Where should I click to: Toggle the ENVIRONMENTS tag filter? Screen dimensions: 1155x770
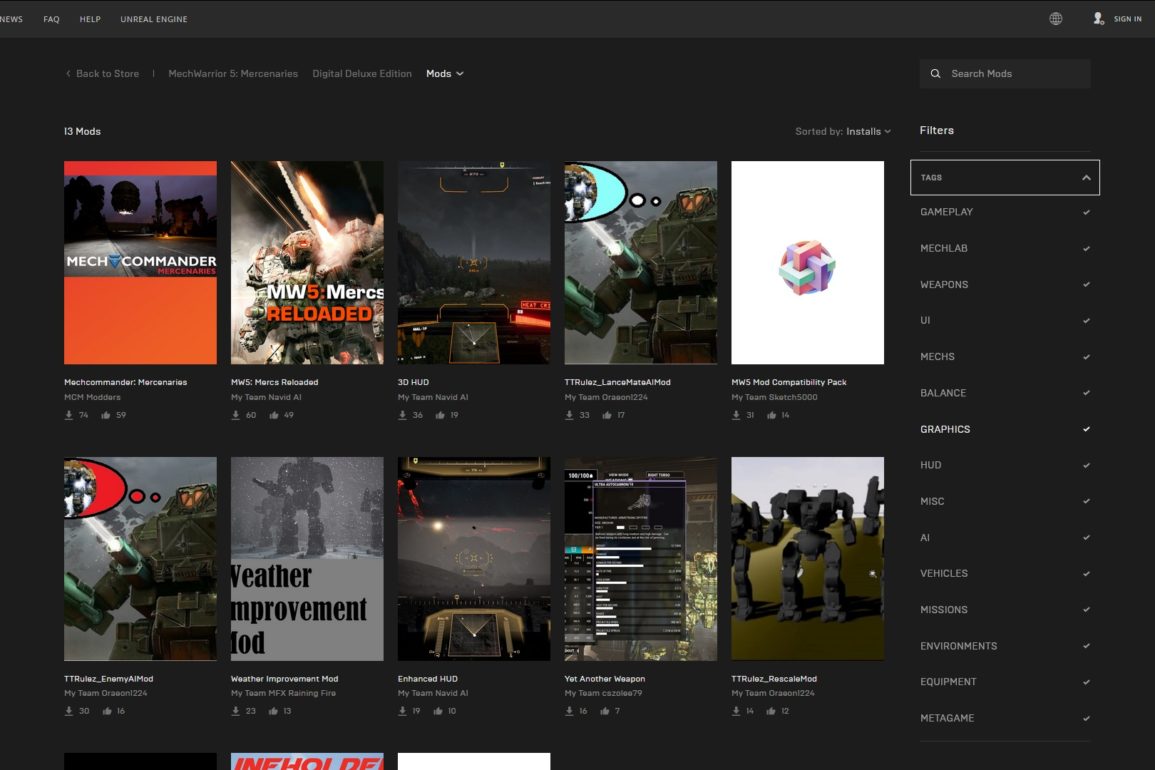pyautogui.click(x=1005, y=645)
